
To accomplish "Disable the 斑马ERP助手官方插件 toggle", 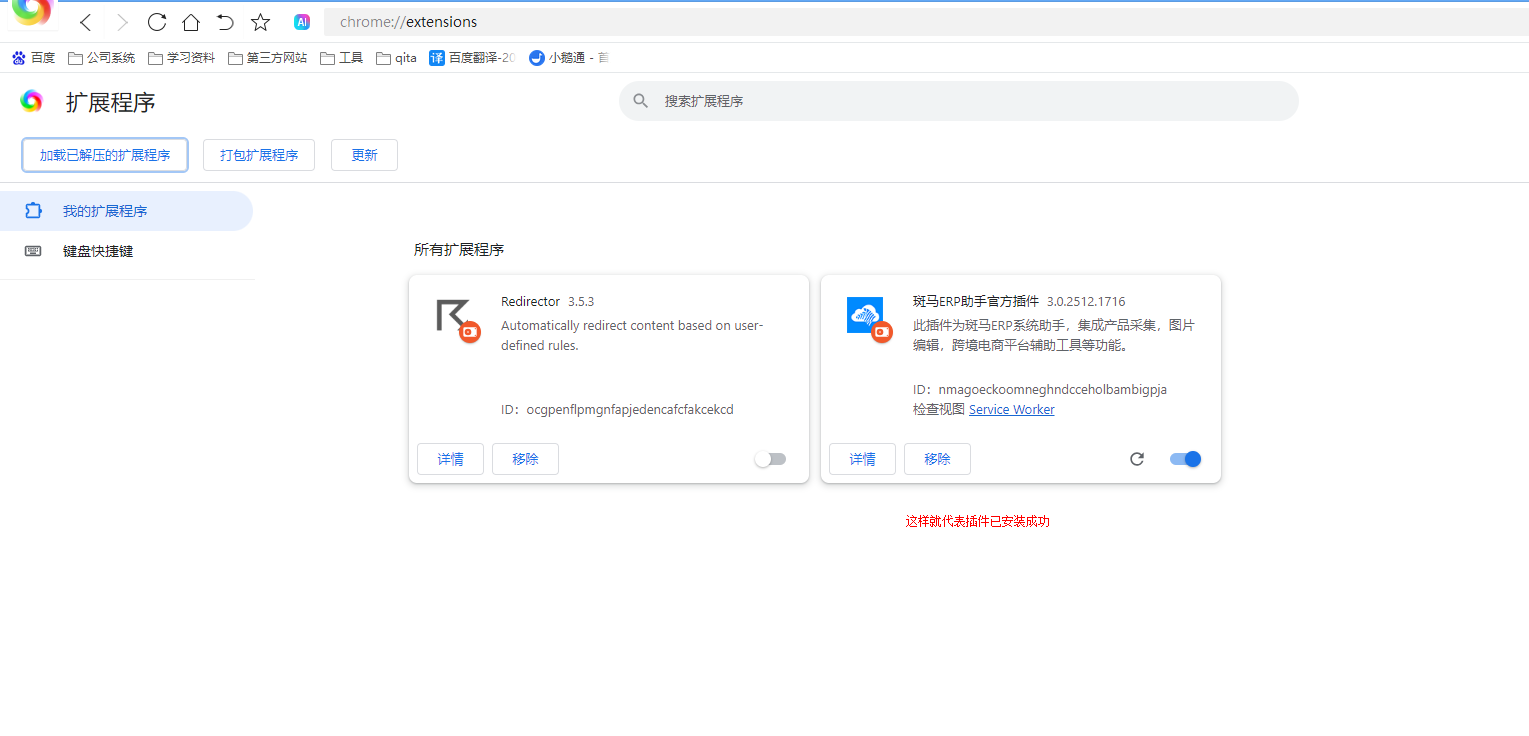I will click(1185, 459).
